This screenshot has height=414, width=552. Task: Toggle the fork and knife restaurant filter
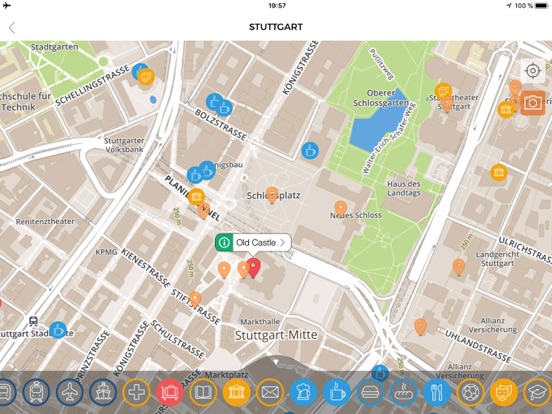437,392
